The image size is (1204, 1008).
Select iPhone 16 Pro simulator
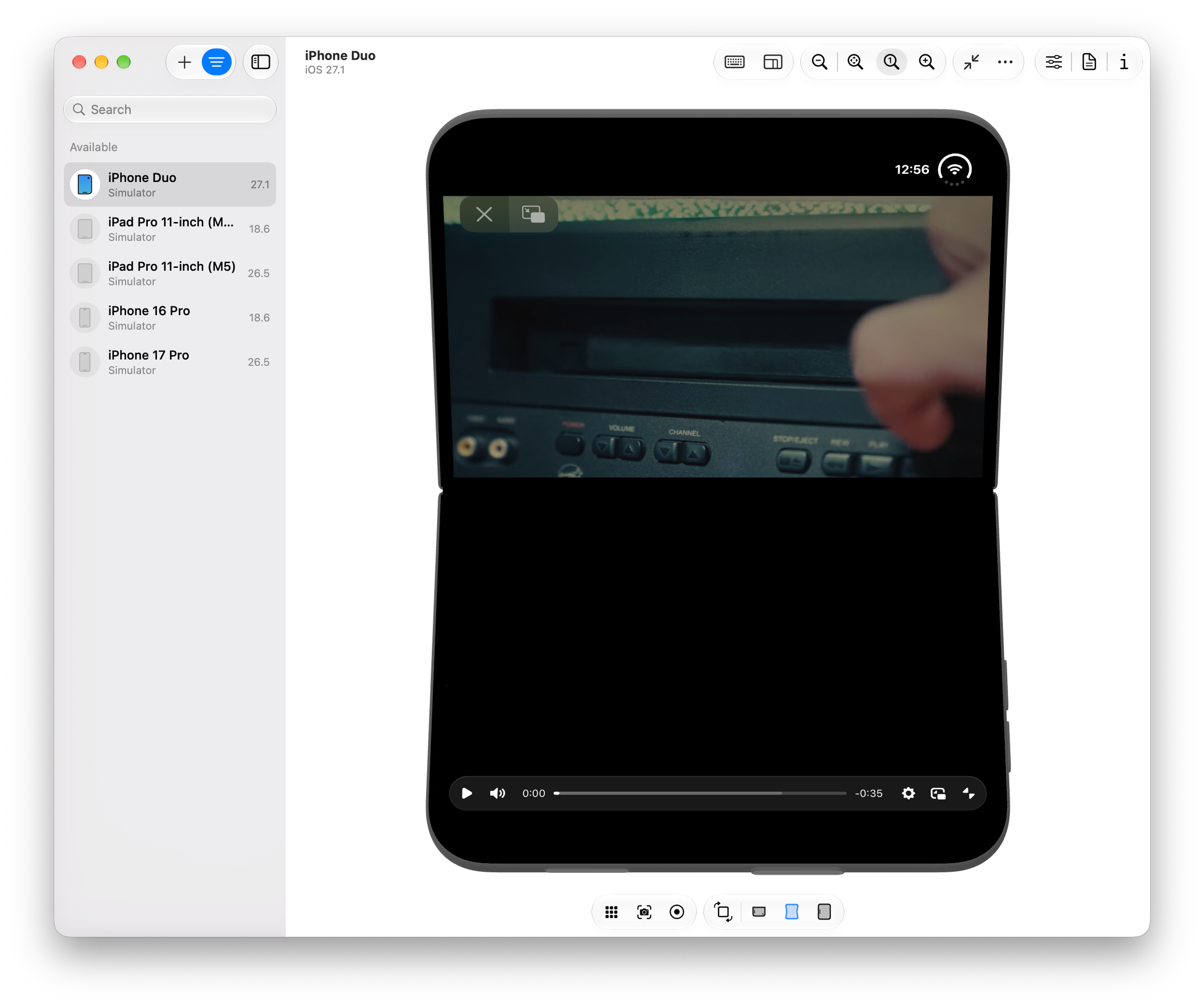click(170, 318)
